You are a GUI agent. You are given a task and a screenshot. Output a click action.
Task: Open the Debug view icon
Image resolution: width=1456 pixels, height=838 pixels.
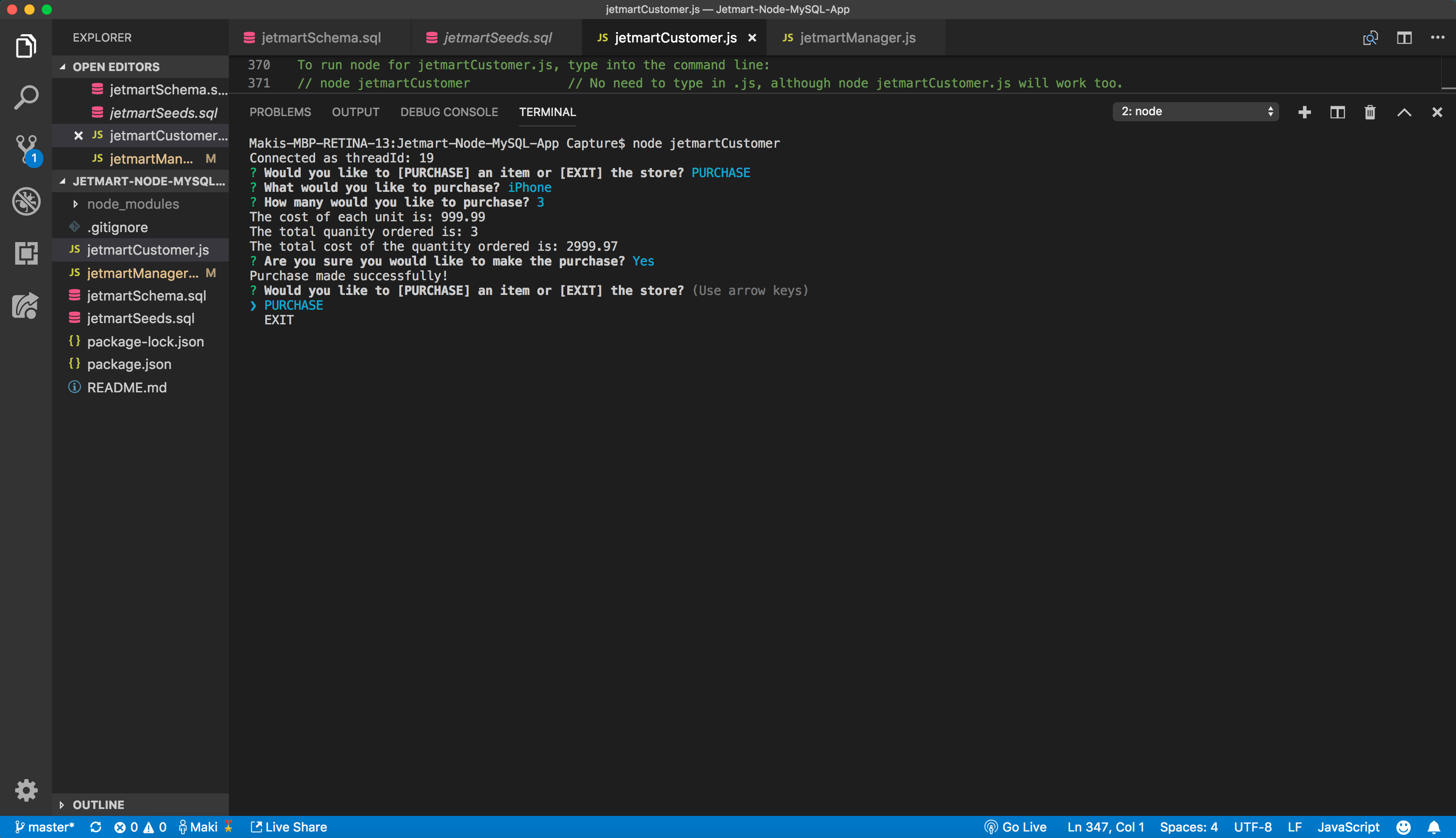click(26, 201)
